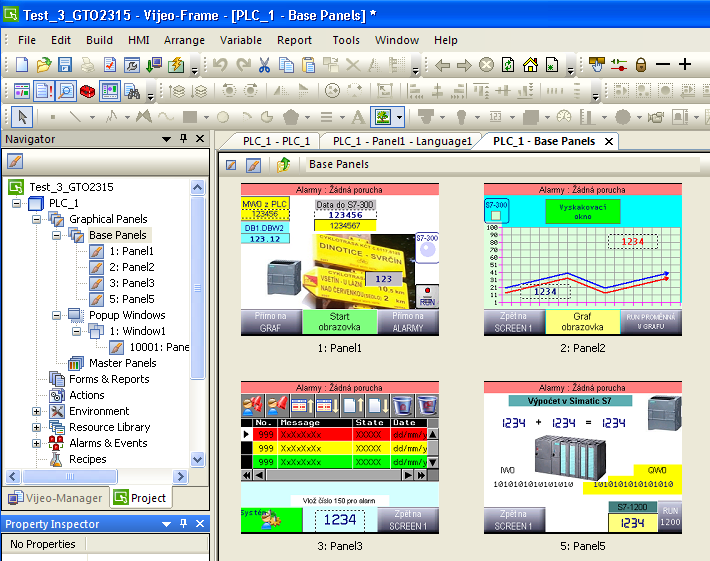The width and height of the screenshot is (710, 561).
Task: Click the lightning bolt Simulation icon
Action: click(176, 65)
